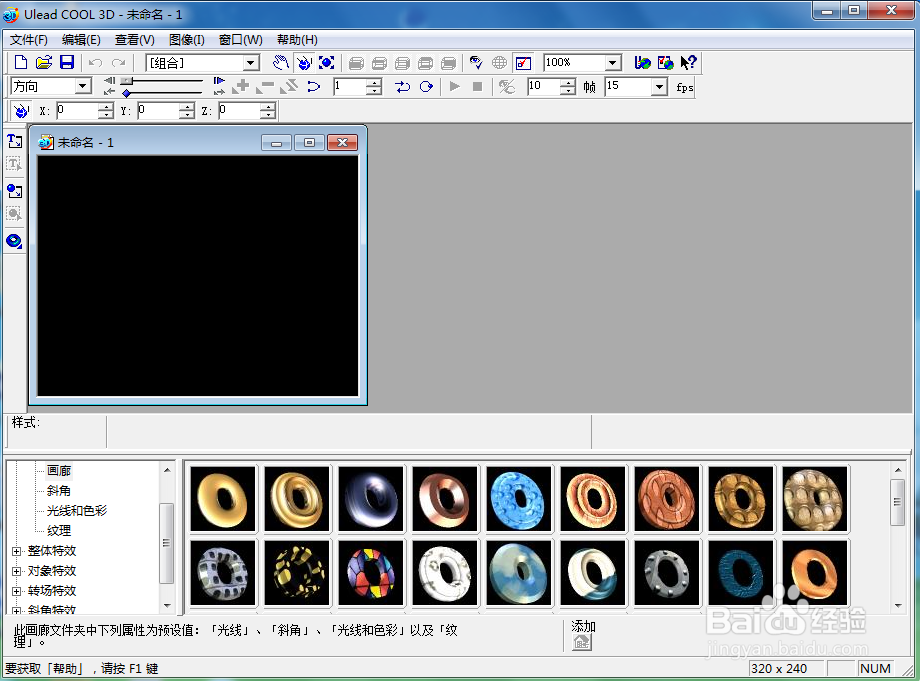Click the online gallery globe icon
920x681 pixels.
[x=665, y=63]
